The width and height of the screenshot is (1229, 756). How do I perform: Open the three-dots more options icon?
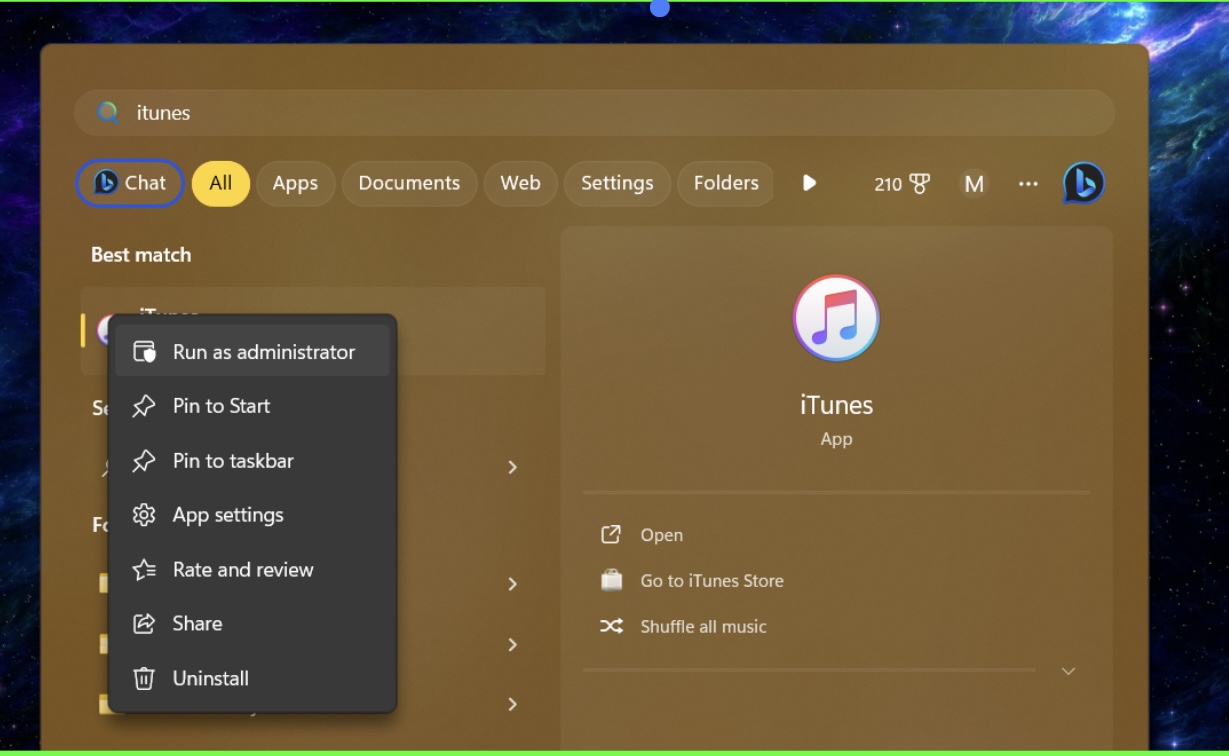point(1028,184)
